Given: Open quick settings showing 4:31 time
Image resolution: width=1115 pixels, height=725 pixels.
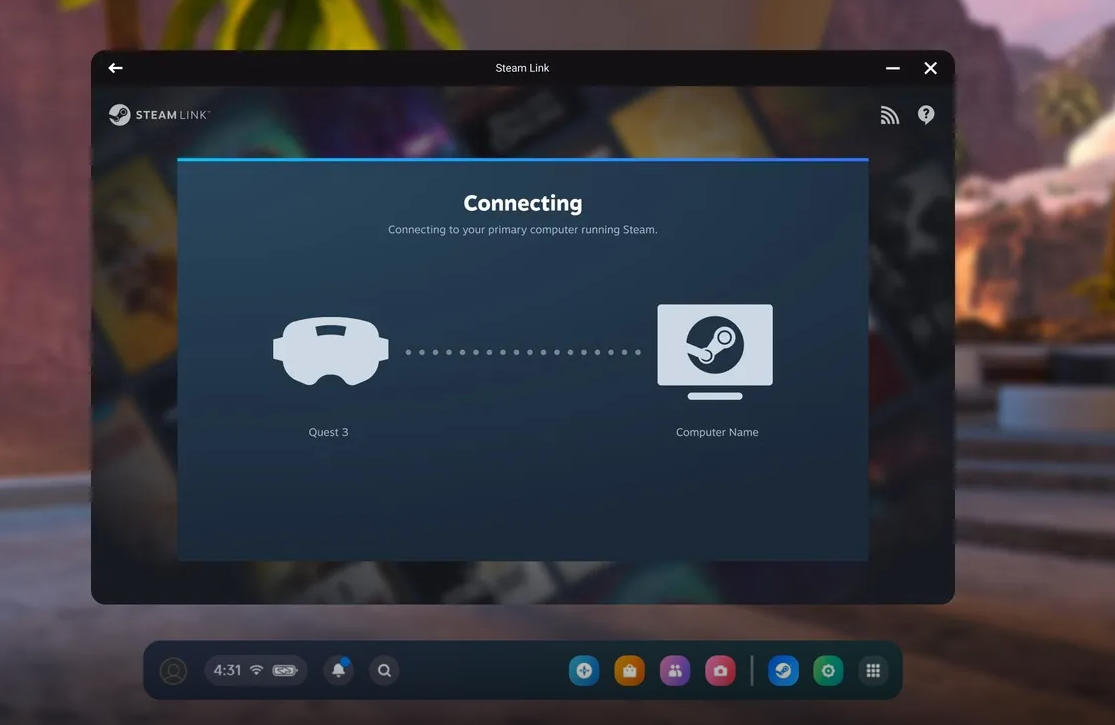Looking at the screenshot, I should 256,670.
